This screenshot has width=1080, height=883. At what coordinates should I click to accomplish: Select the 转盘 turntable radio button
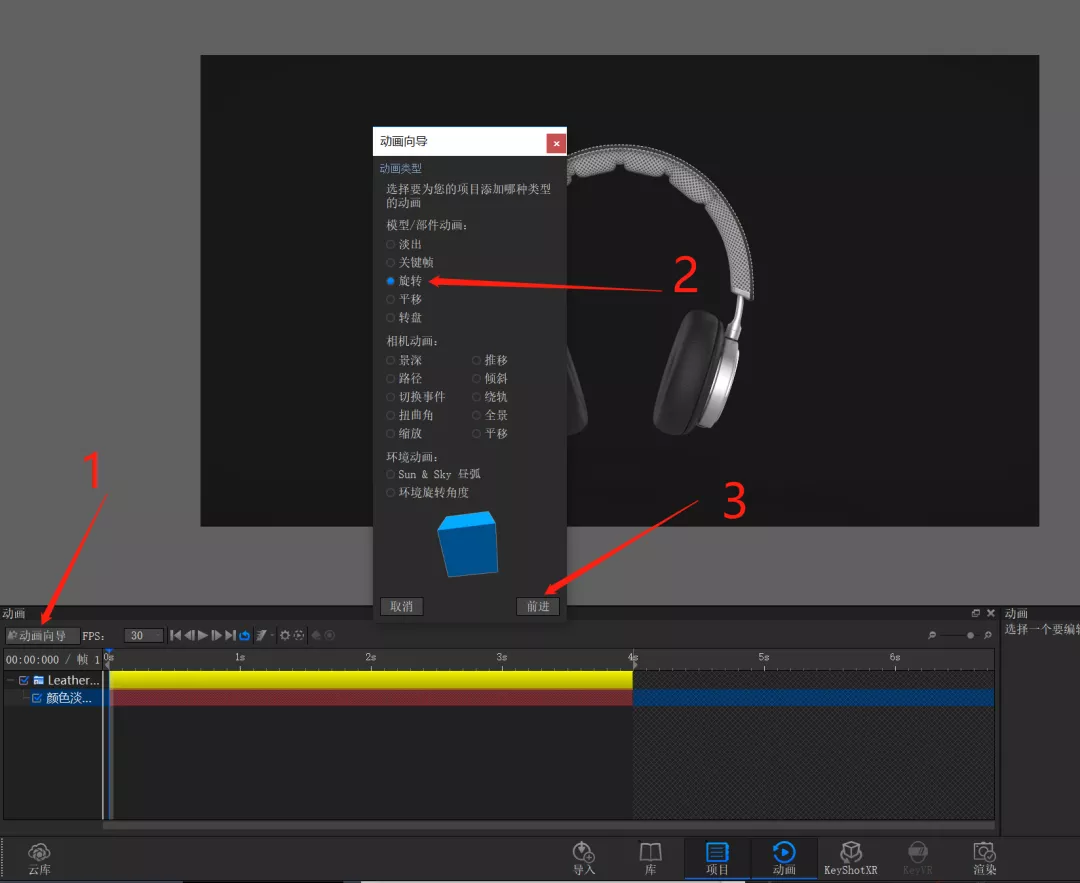click(391, 318)
